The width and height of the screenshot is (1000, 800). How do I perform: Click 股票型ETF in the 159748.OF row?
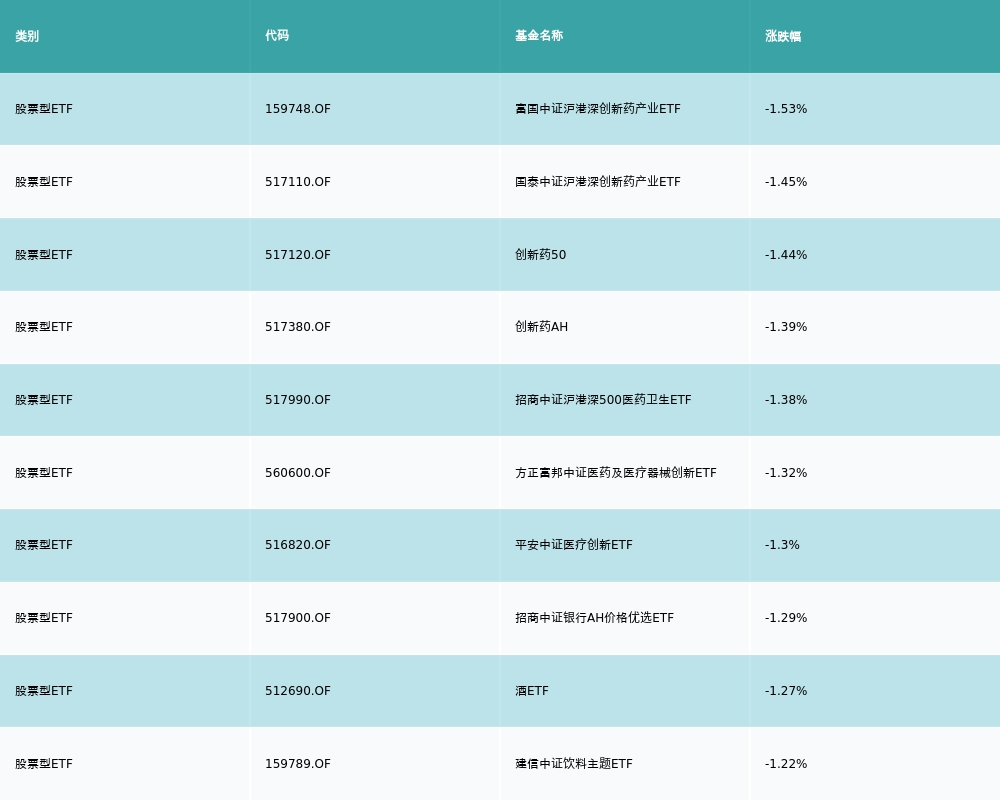[44, 109]
